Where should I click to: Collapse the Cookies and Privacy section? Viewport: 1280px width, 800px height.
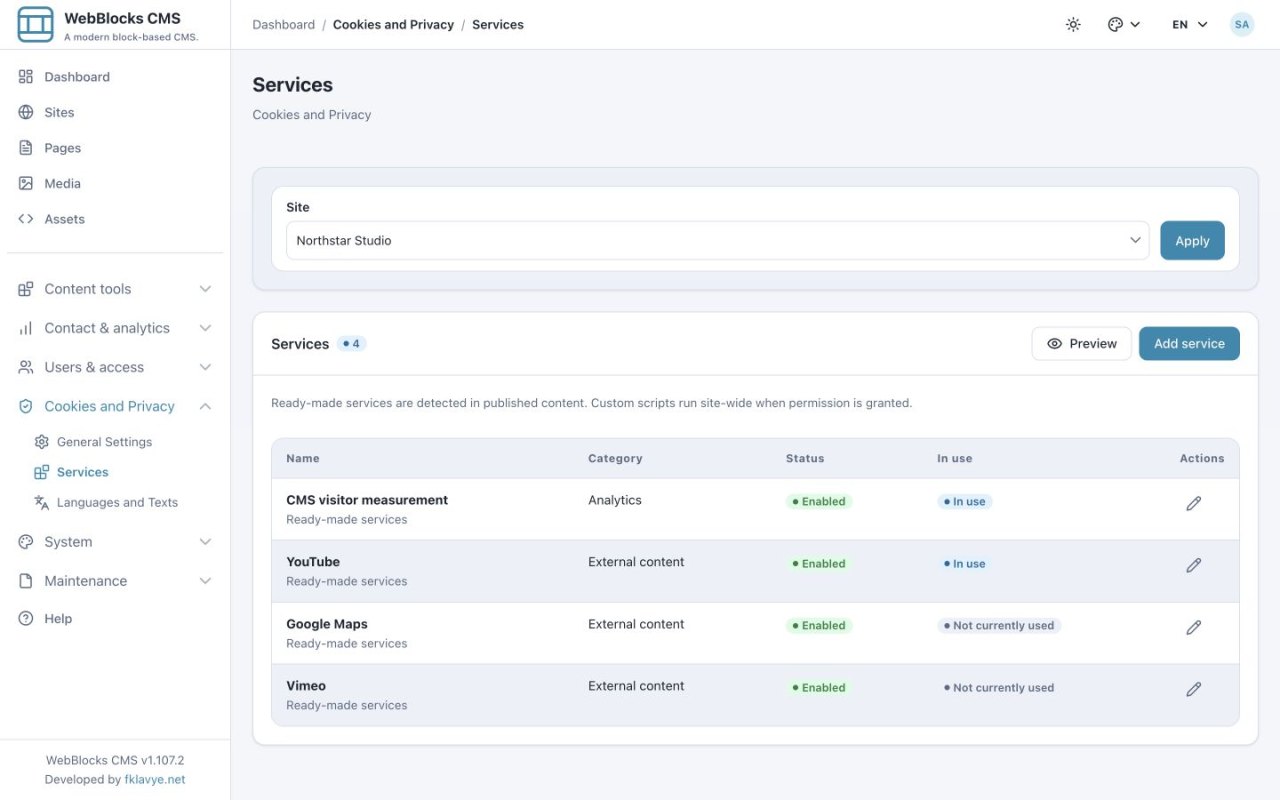pos(115,406)
